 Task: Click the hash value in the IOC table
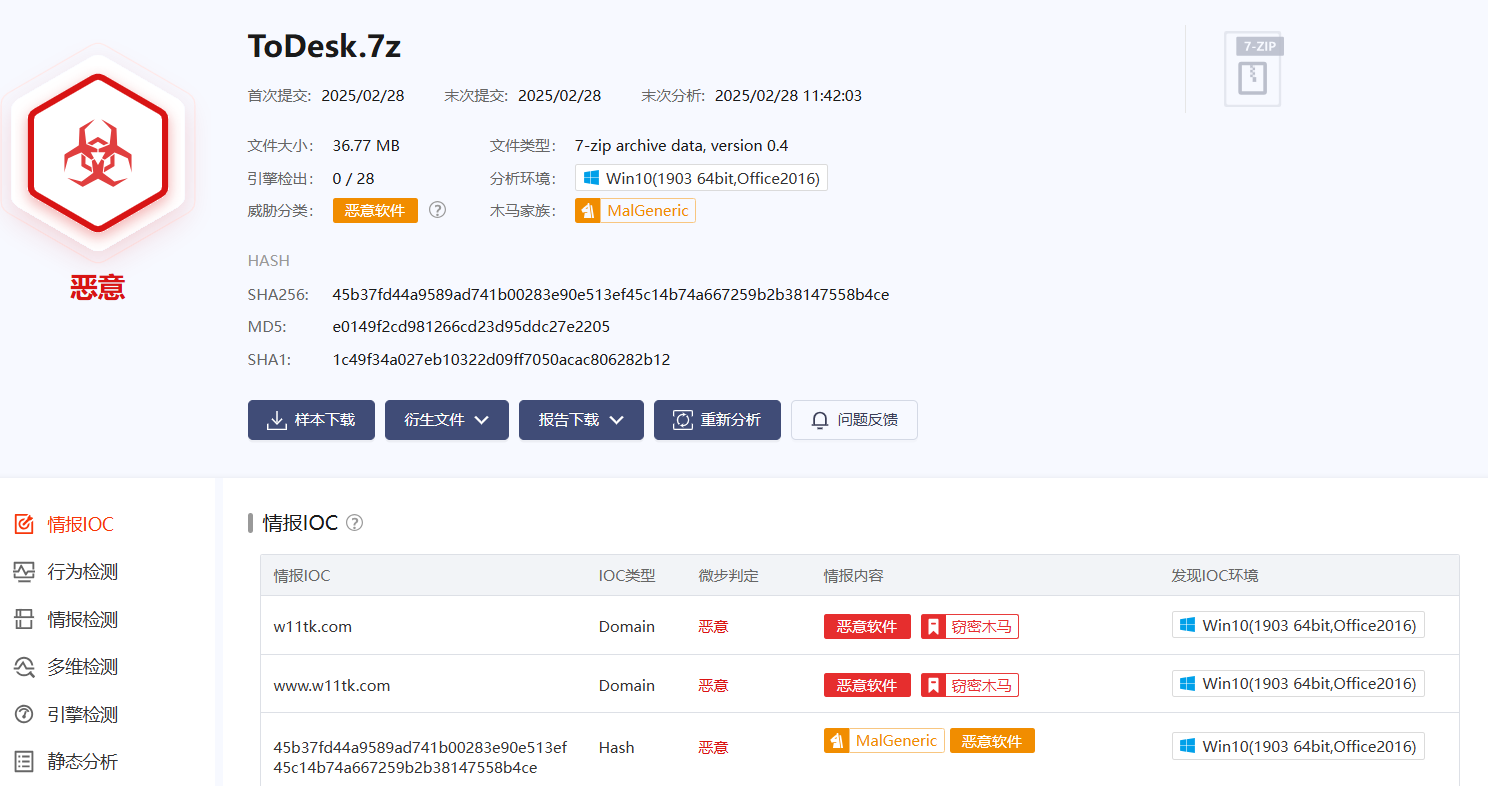coord(420,757)
